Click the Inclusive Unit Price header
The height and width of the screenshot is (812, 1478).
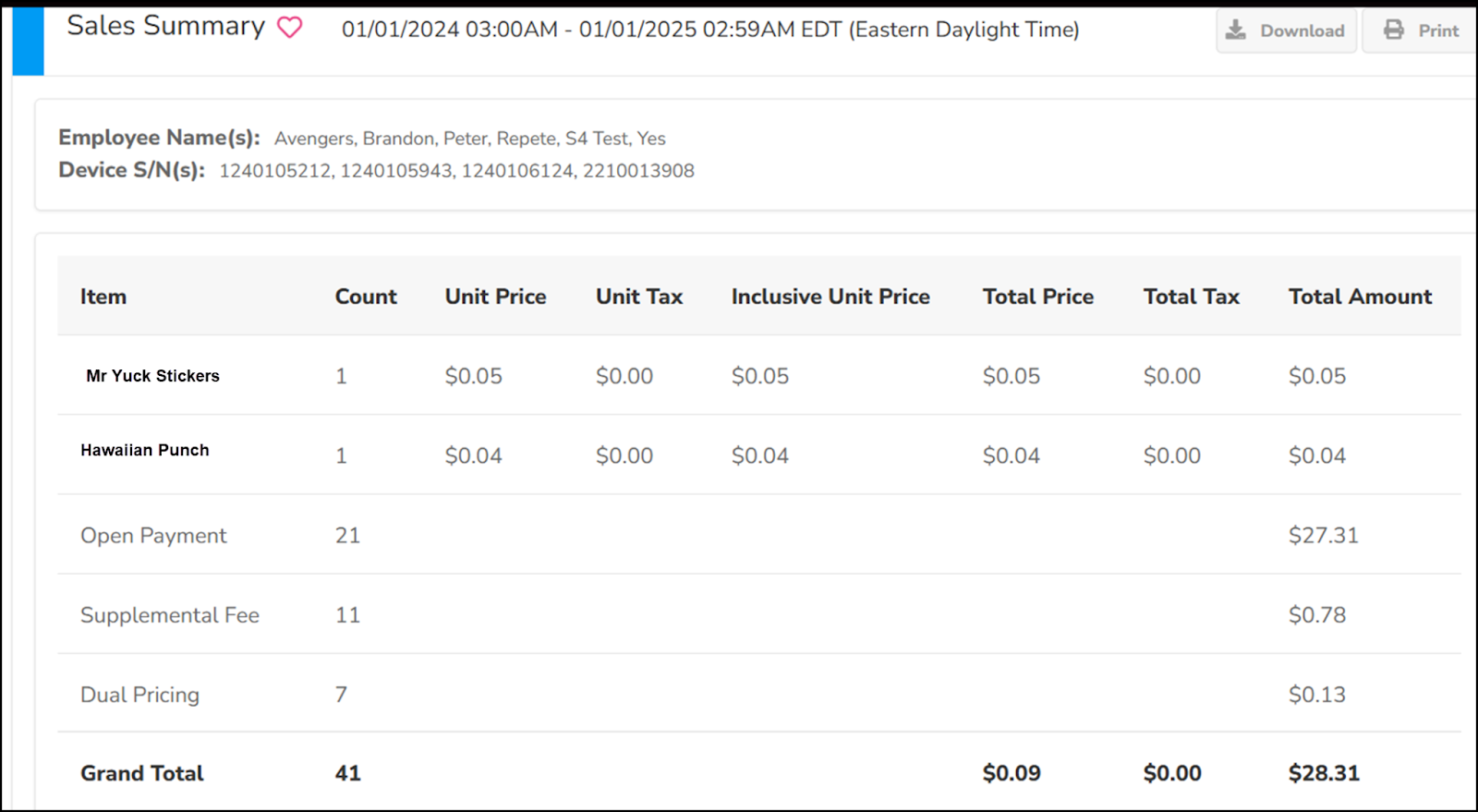[x=830, y=297]
